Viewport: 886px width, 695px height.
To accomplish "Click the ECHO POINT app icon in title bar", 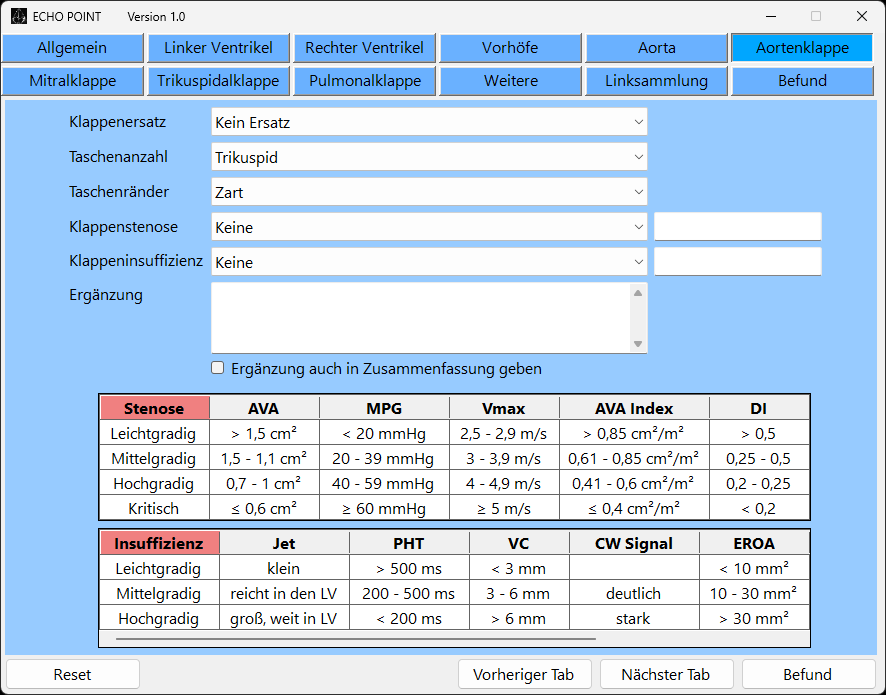I will (19, 16).
